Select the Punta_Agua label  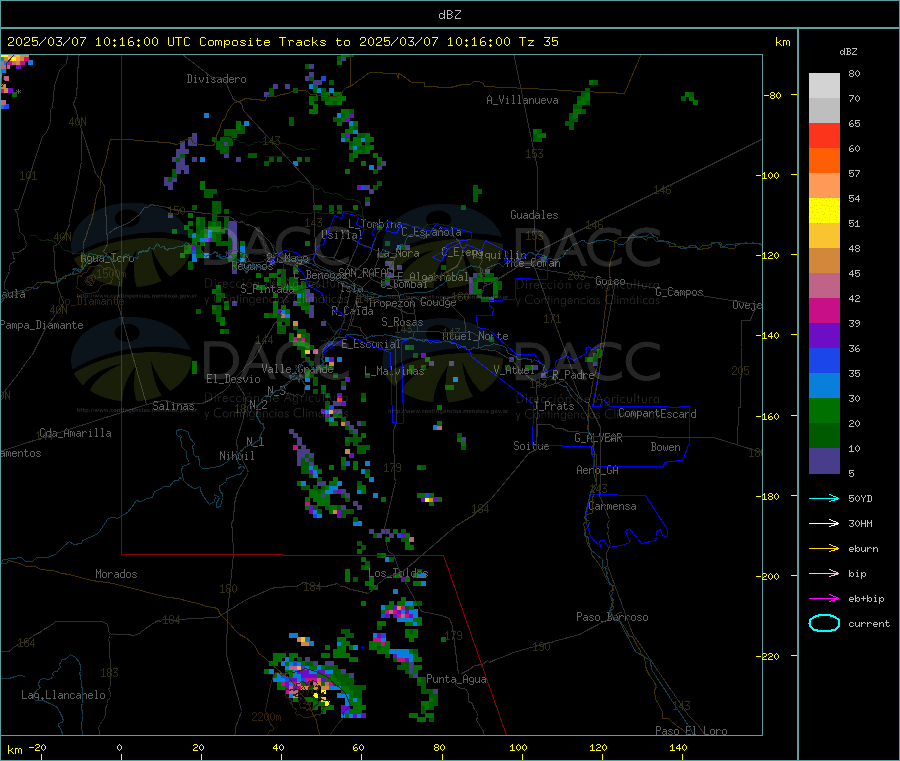tap(456, 679)
